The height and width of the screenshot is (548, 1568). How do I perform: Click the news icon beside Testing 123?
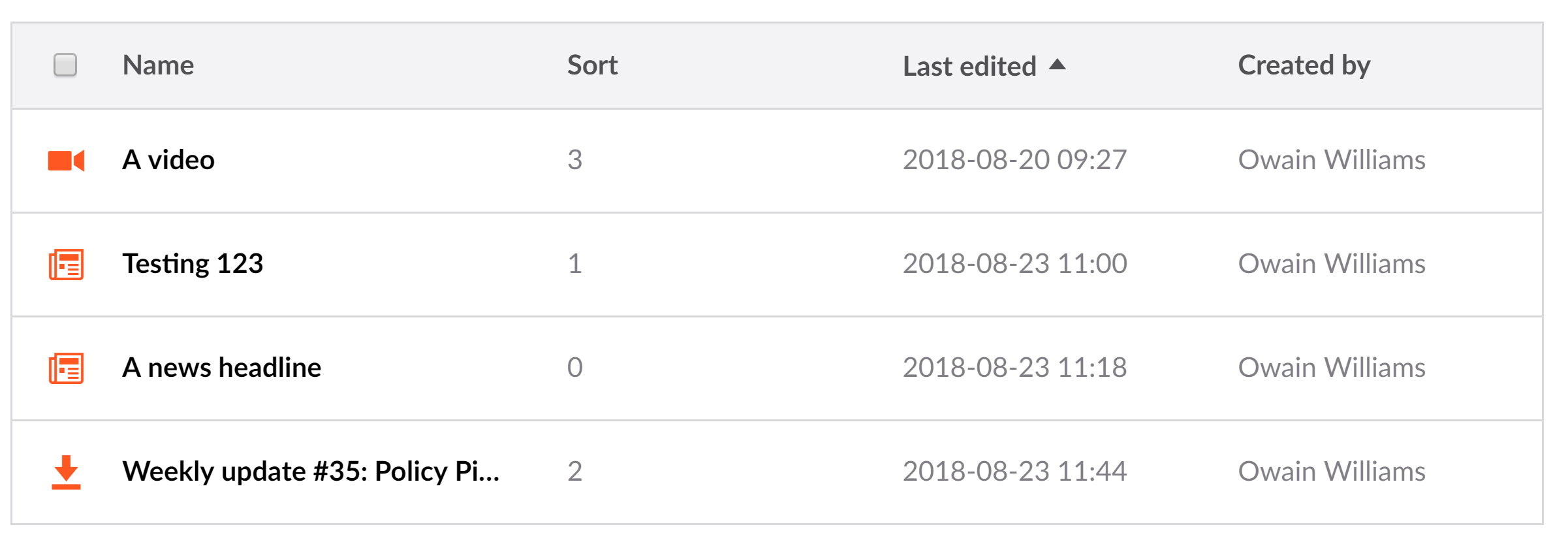[x=66, y=265]
